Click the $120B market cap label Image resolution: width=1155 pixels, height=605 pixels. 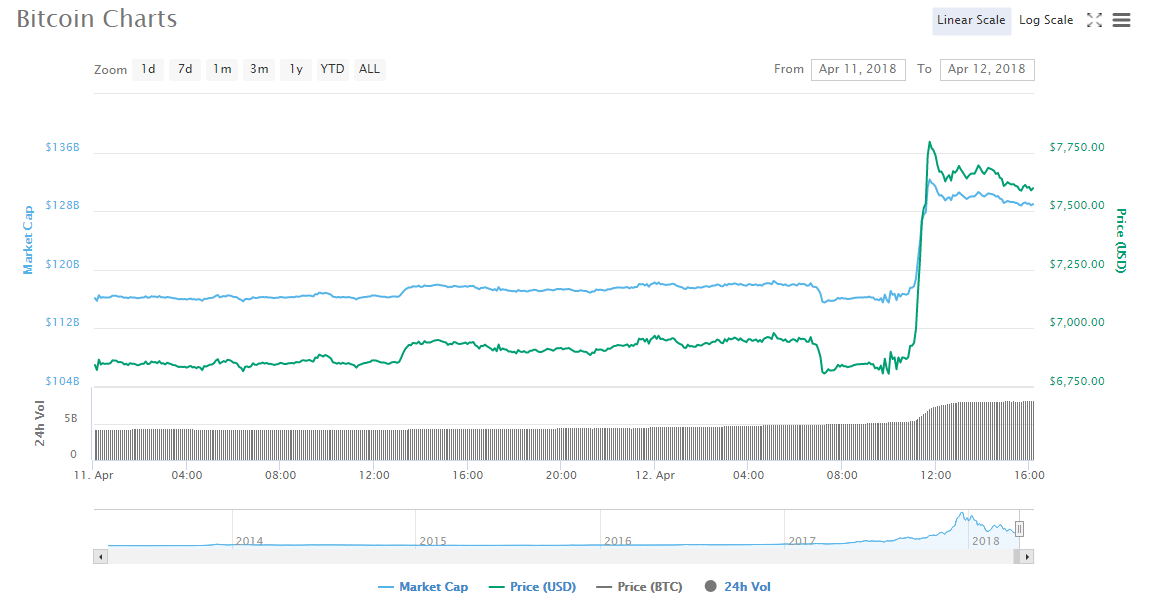coord(63,265)
